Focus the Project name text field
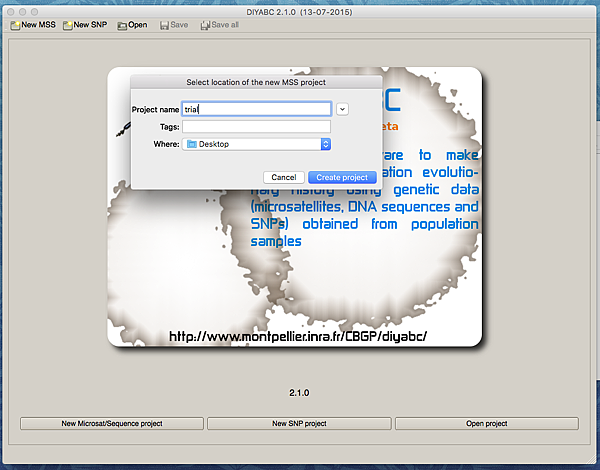Screen dimensions: 600x470 [256, 109]
